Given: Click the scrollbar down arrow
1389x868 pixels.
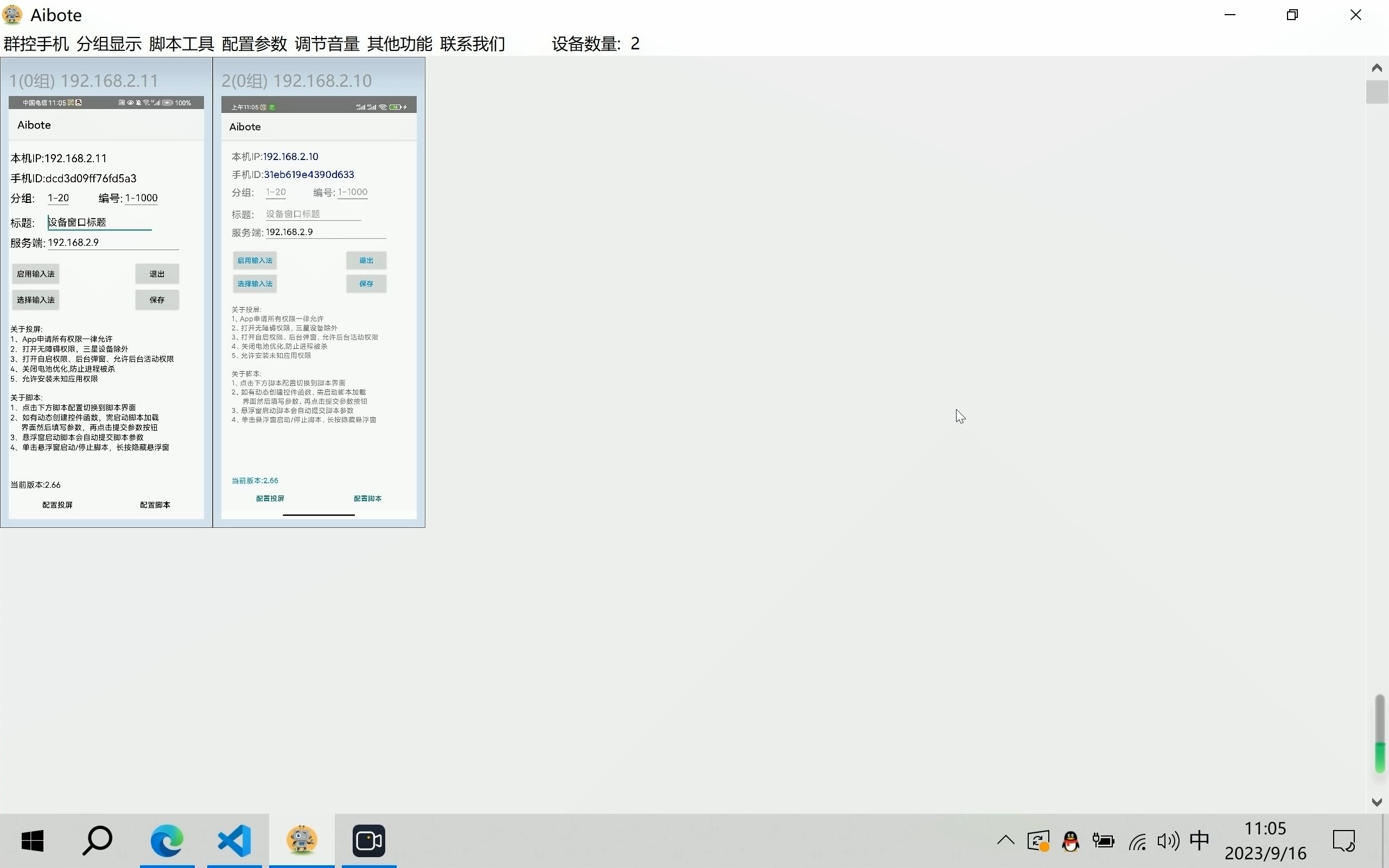Looking at the screenshot, I should [1377, 802].
